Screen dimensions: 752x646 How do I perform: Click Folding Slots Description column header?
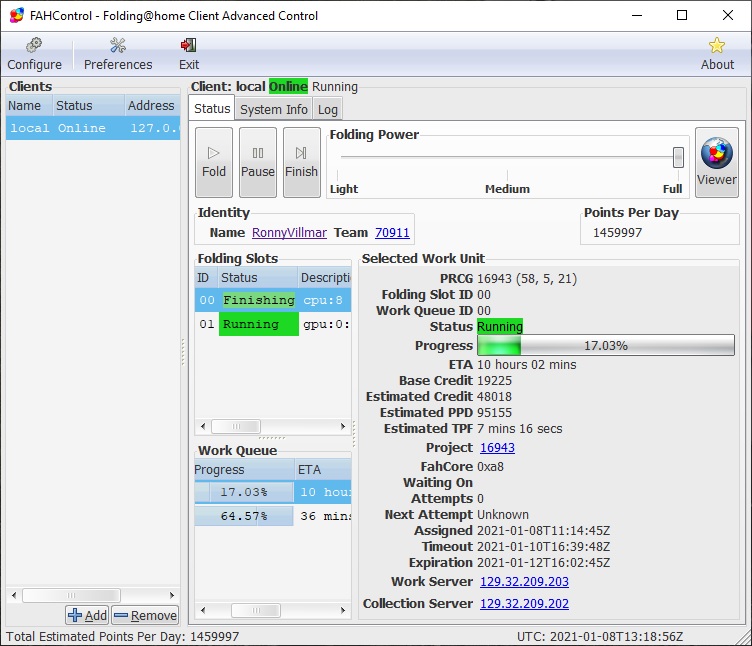pos(325,278)
